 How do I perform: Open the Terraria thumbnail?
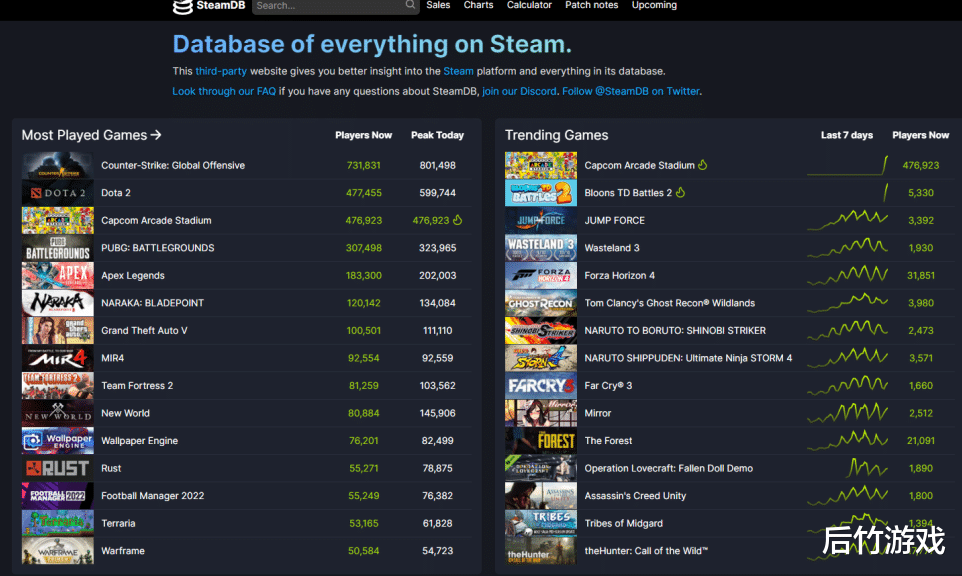(58, 523)
